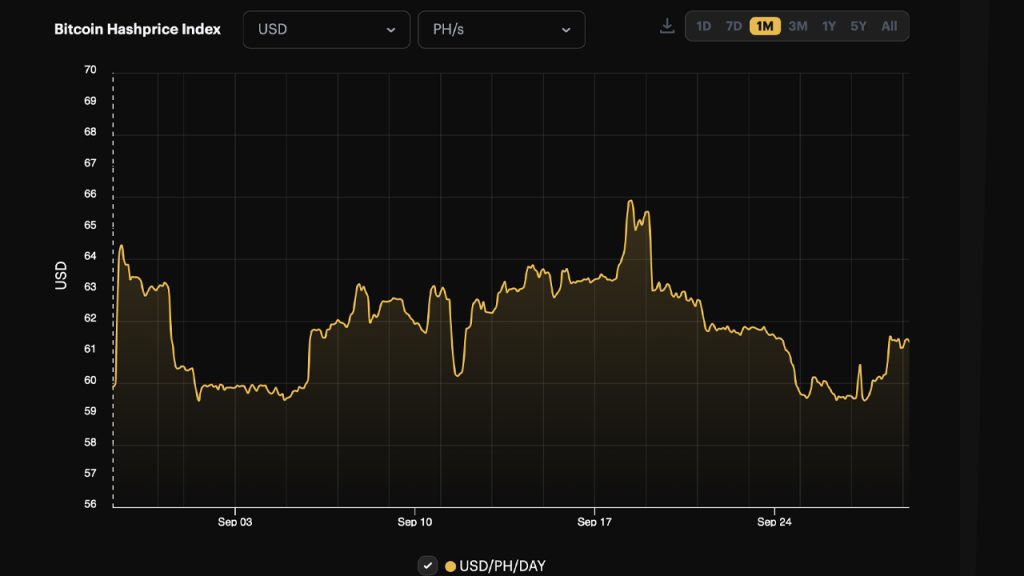1024x576 pixels.
Task: Click the chart peak near Sep 17
Action: (630, 202)
